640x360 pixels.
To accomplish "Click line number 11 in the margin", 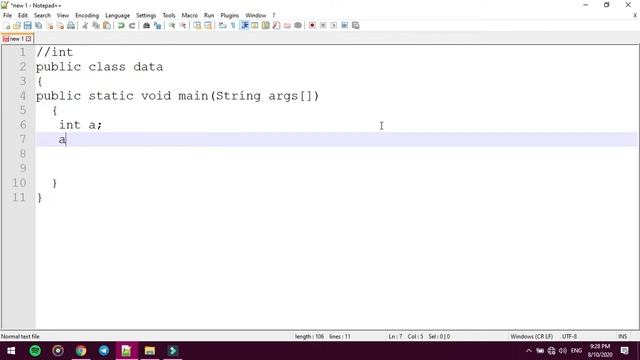I will pos(19,198).
